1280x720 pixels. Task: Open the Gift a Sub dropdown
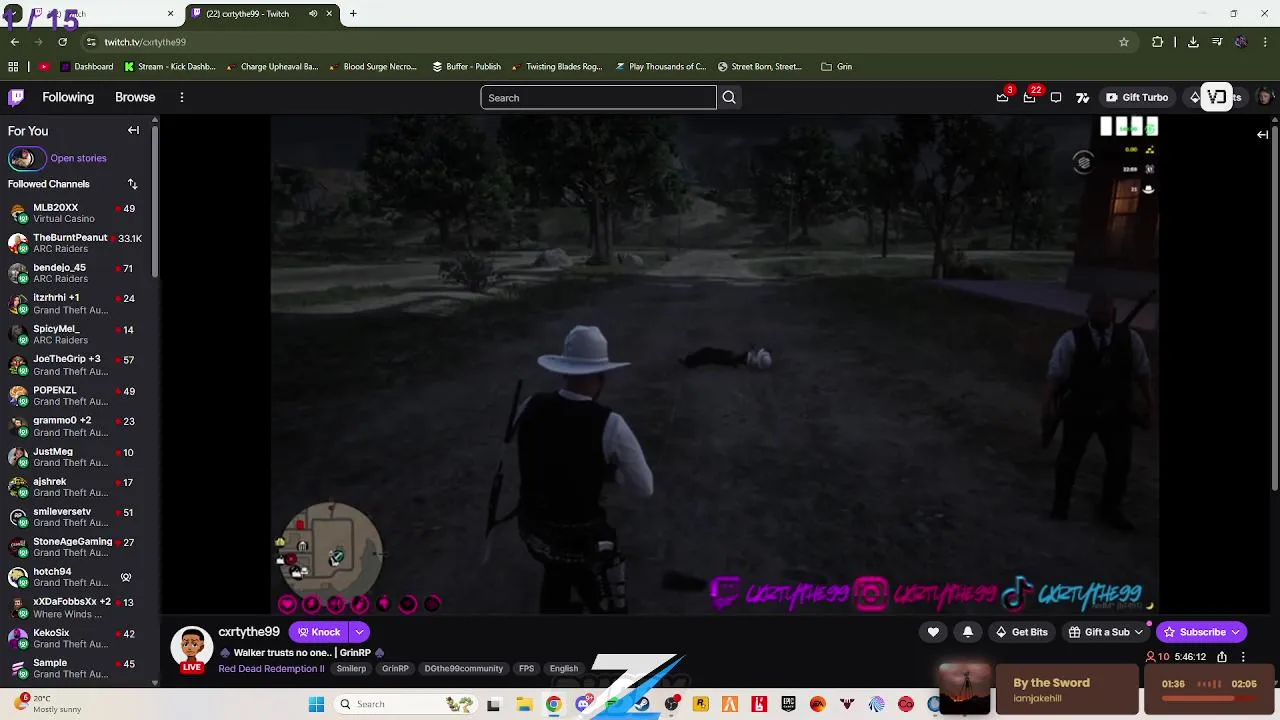pos(1105,632)
